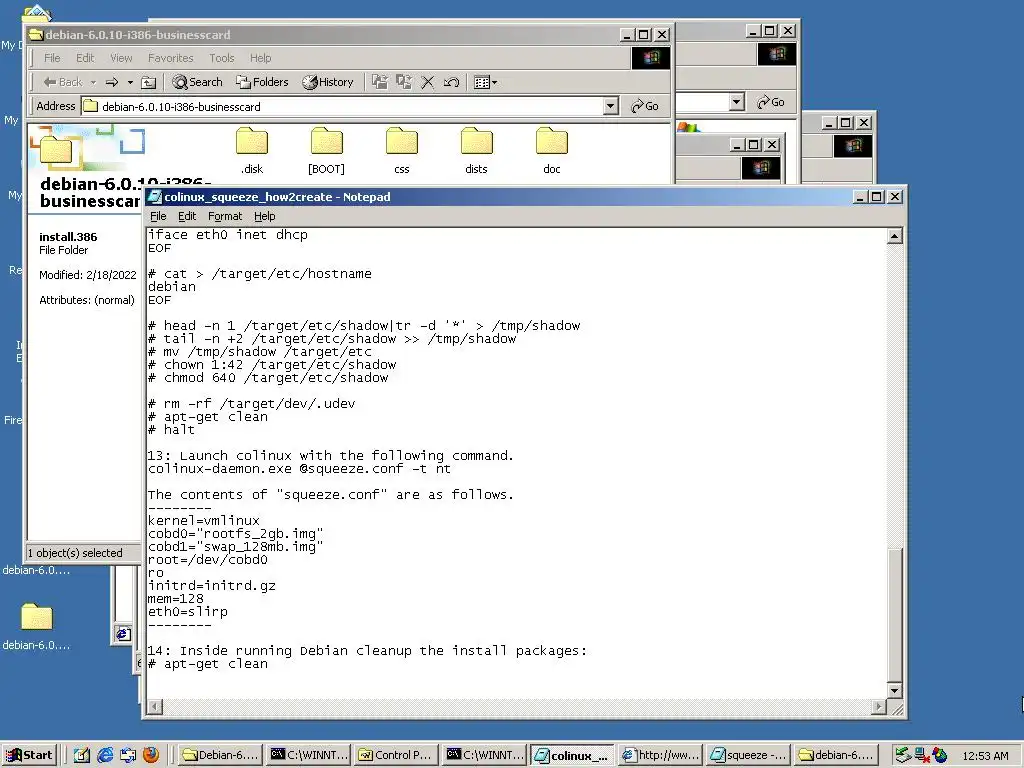
Task: Open Notepad Help menu
Action: pos(264,216)
